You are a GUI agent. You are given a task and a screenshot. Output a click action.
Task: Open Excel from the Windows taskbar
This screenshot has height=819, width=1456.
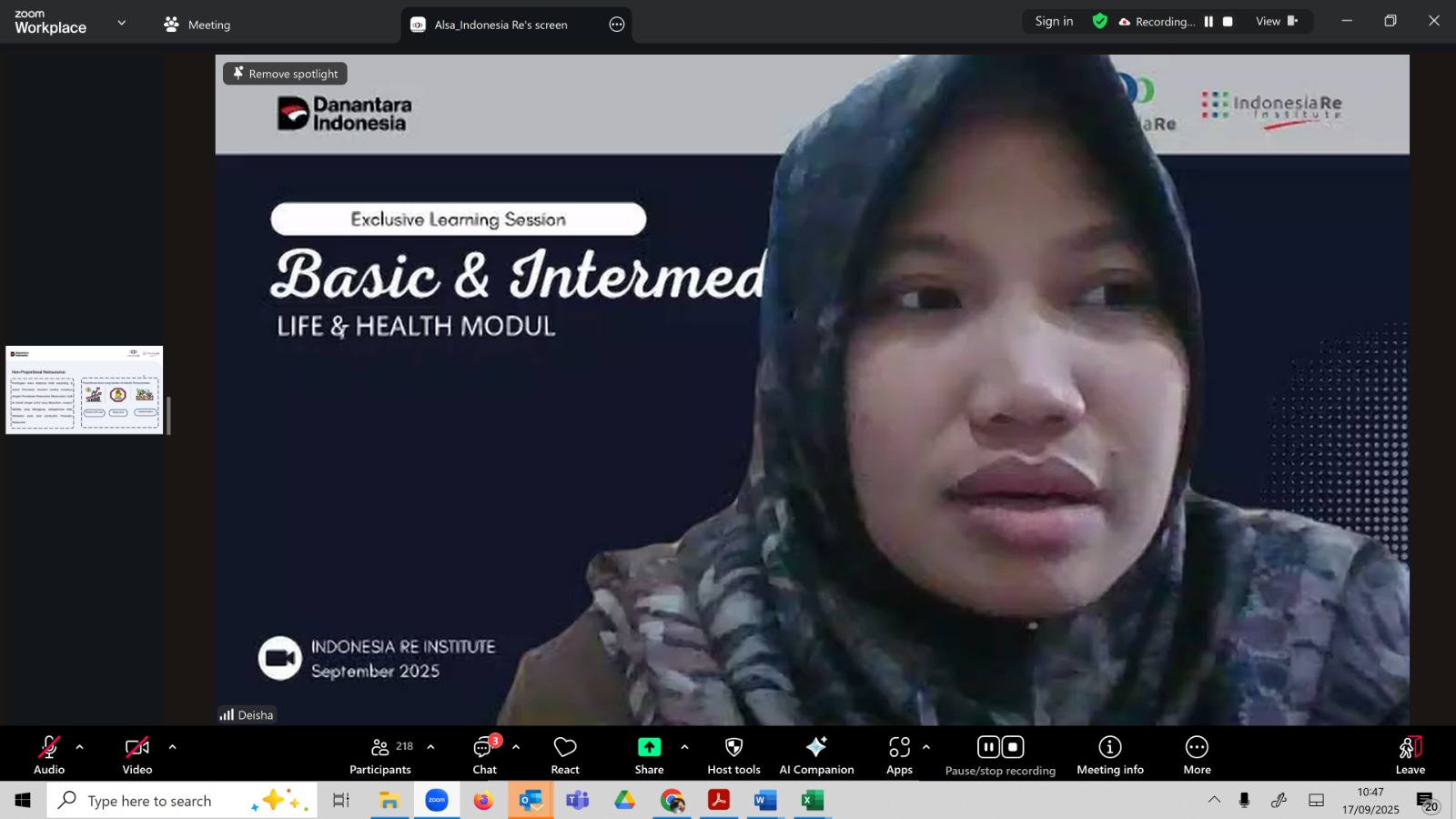pos(812,801)
